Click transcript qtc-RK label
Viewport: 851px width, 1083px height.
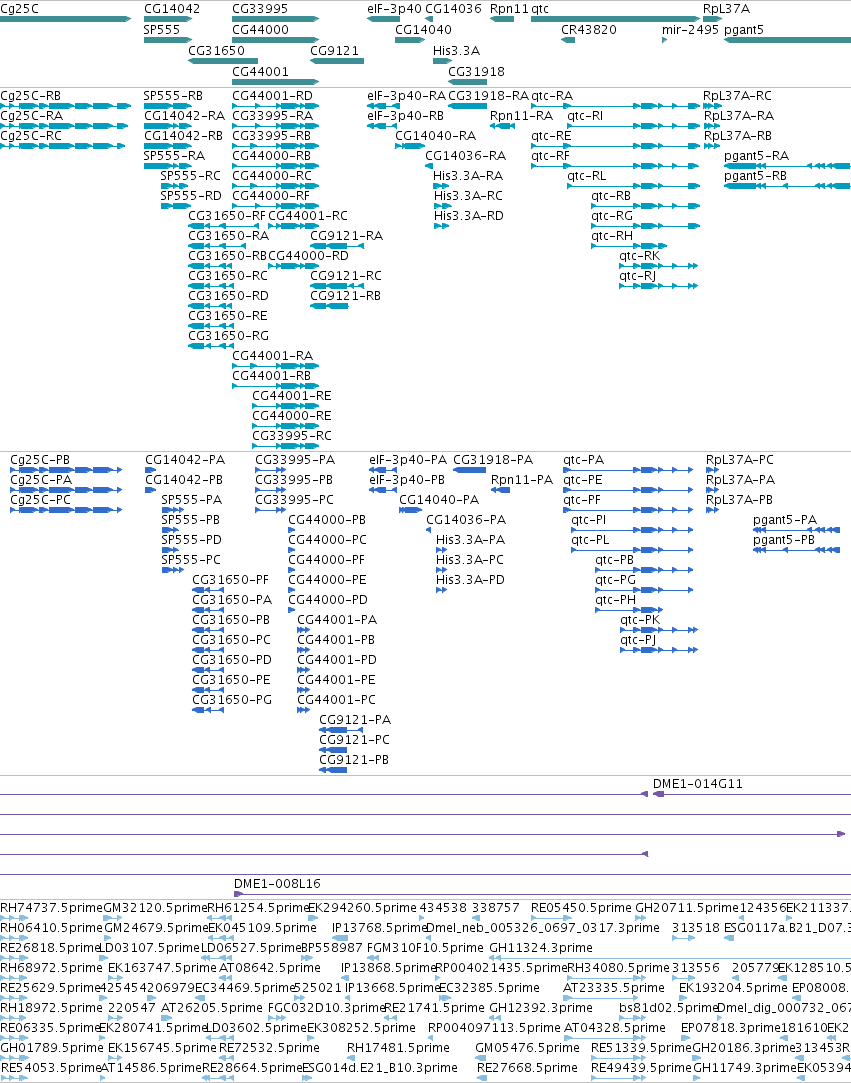tap(640, 256)
